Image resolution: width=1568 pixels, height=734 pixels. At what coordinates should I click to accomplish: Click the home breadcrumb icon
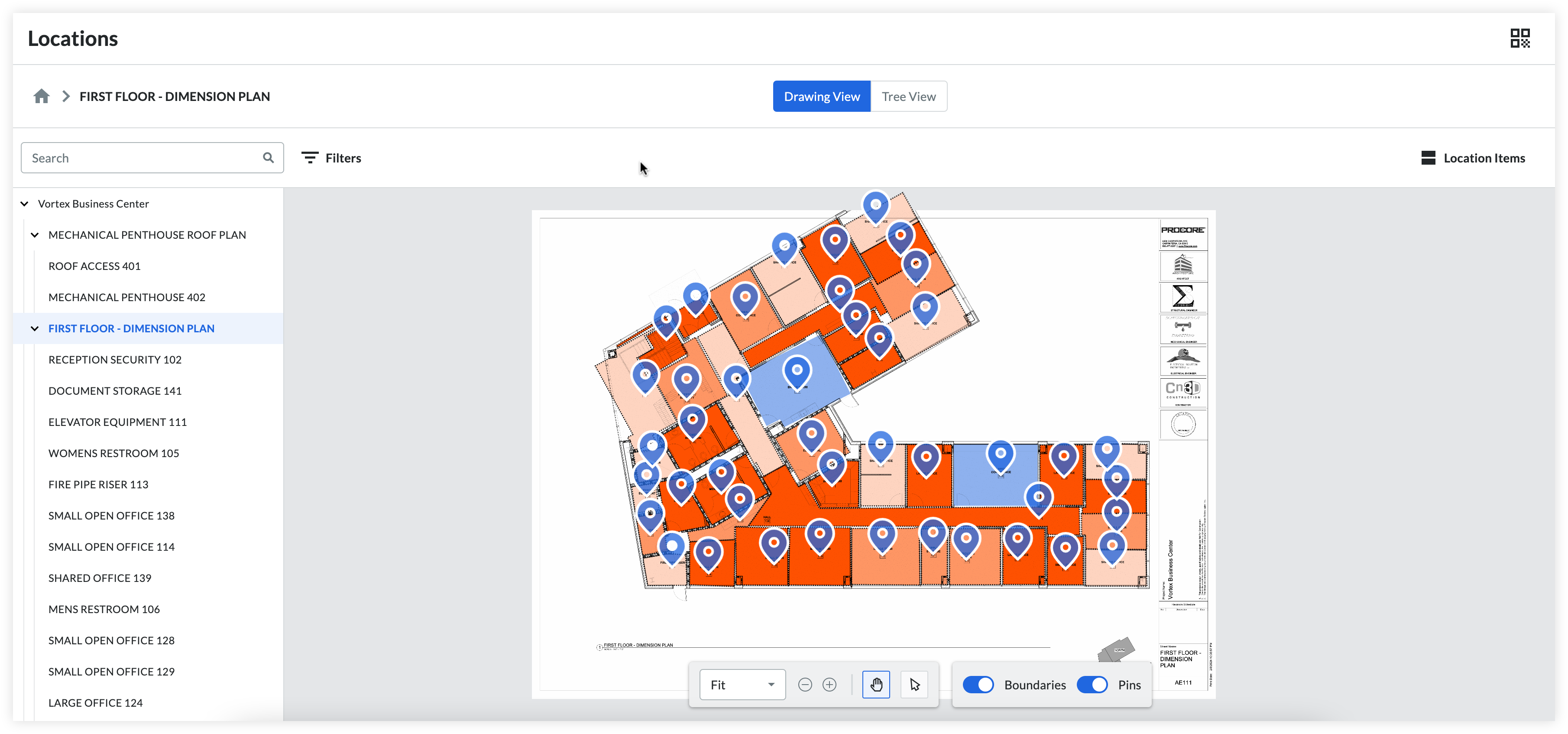coord(42,96)
